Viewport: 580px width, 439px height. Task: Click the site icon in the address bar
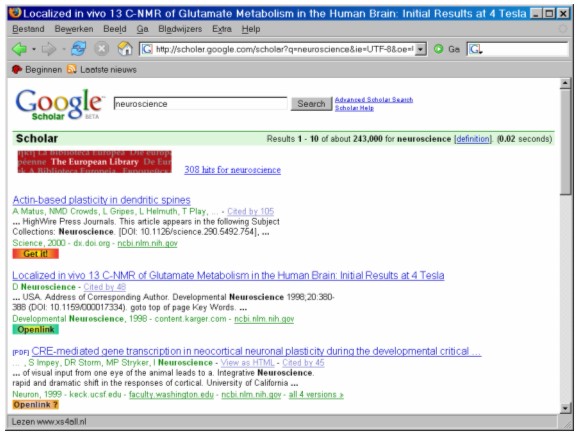pos(147,49)
